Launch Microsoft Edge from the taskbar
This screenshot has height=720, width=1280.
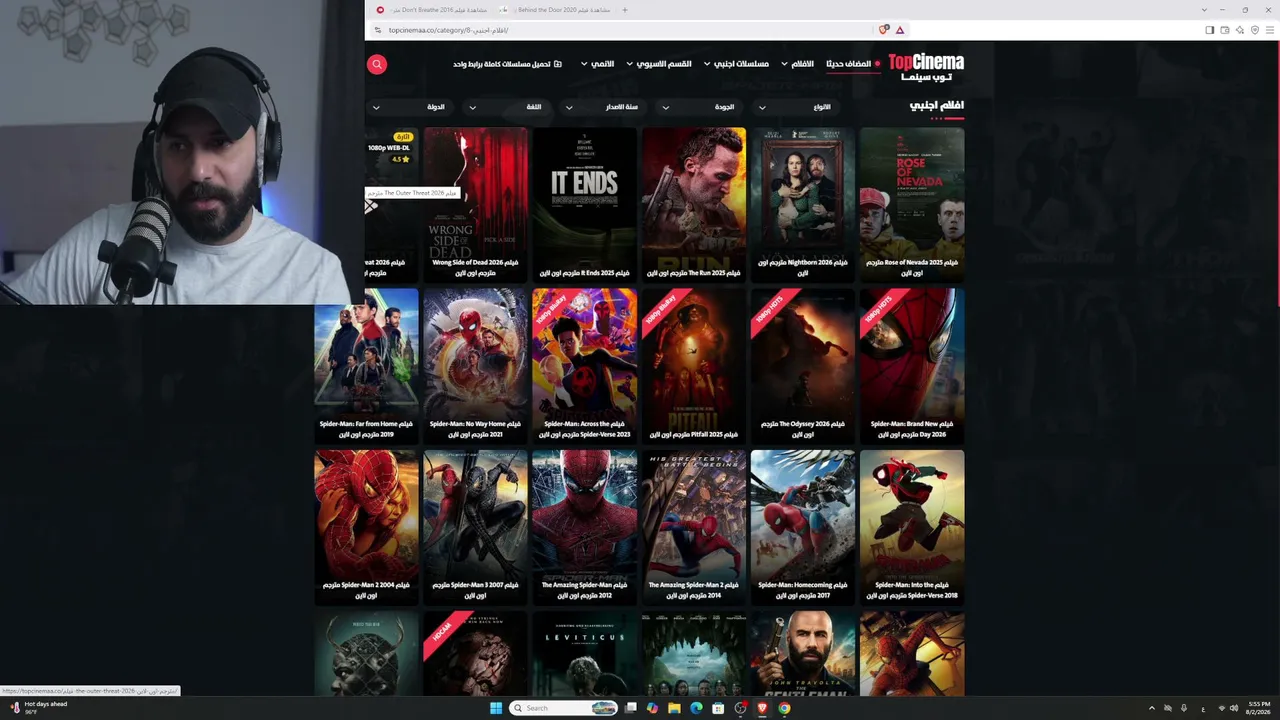pyautogui.click(x=696, y=708)
